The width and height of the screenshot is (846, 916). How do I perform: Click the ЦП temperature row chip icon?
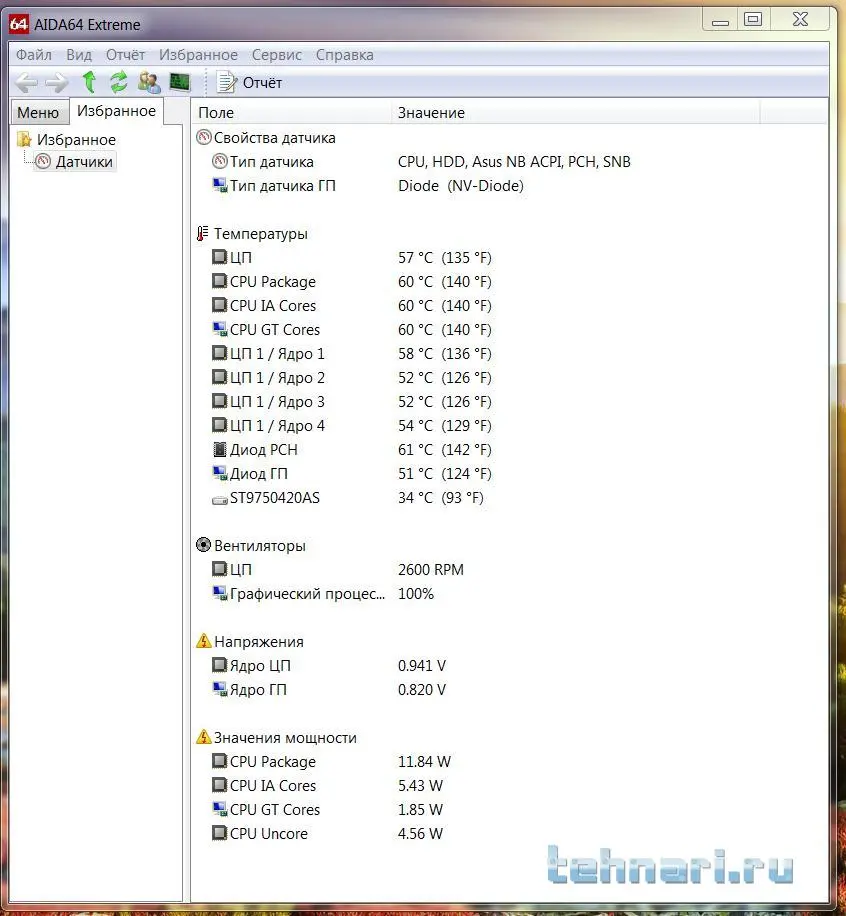(220, 257)
